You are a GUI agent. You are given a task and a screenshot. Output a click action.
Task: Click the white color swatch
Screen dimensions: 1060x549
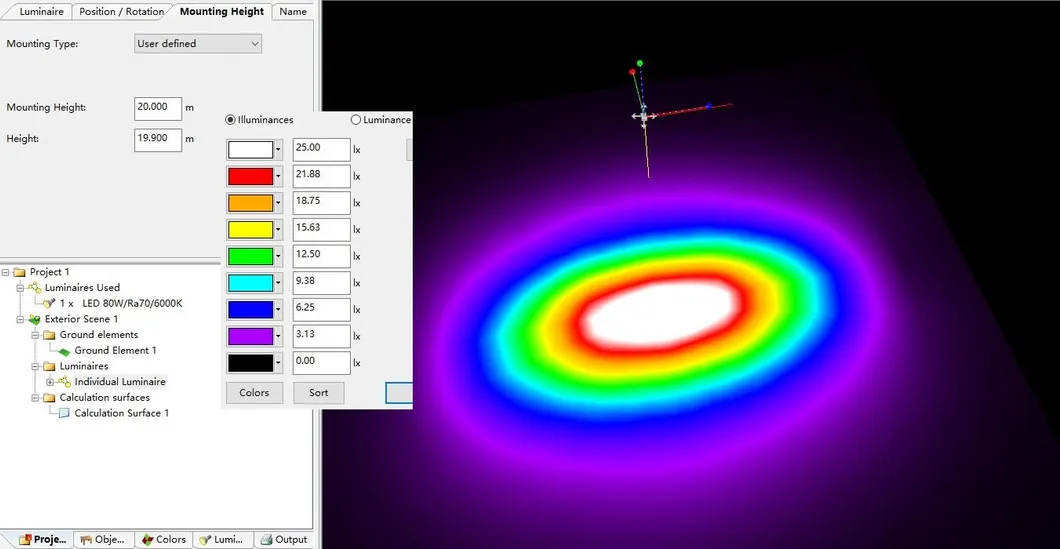point(250,149)
